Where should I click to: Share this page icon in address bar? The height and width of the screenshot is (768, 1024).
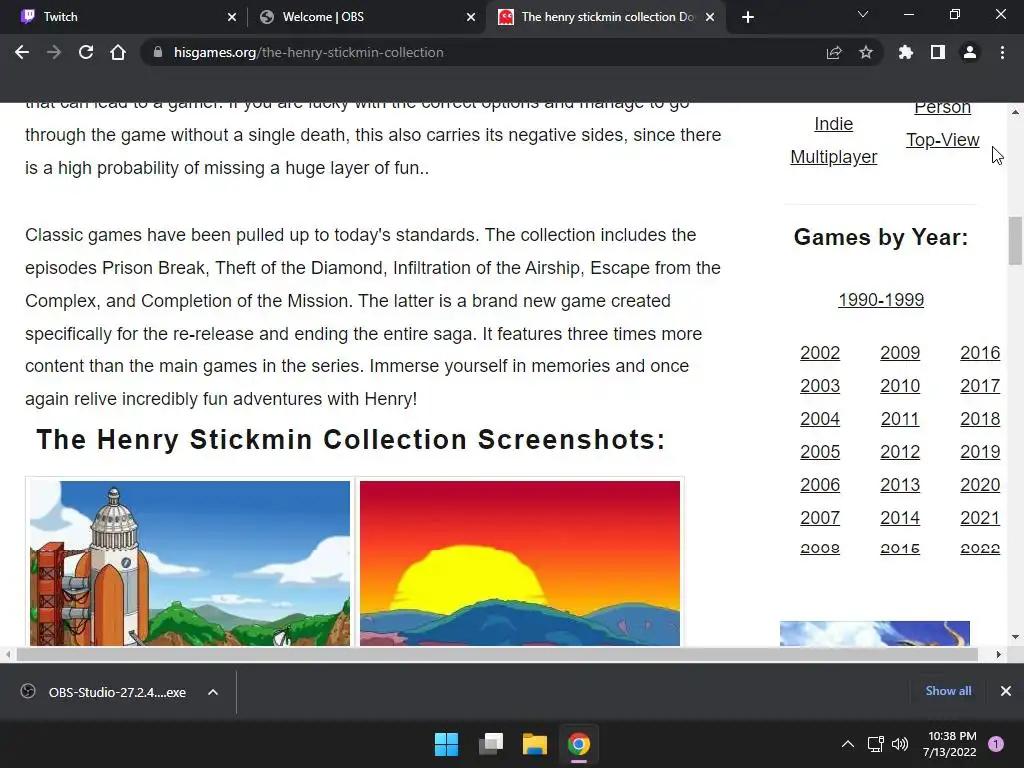834,52
